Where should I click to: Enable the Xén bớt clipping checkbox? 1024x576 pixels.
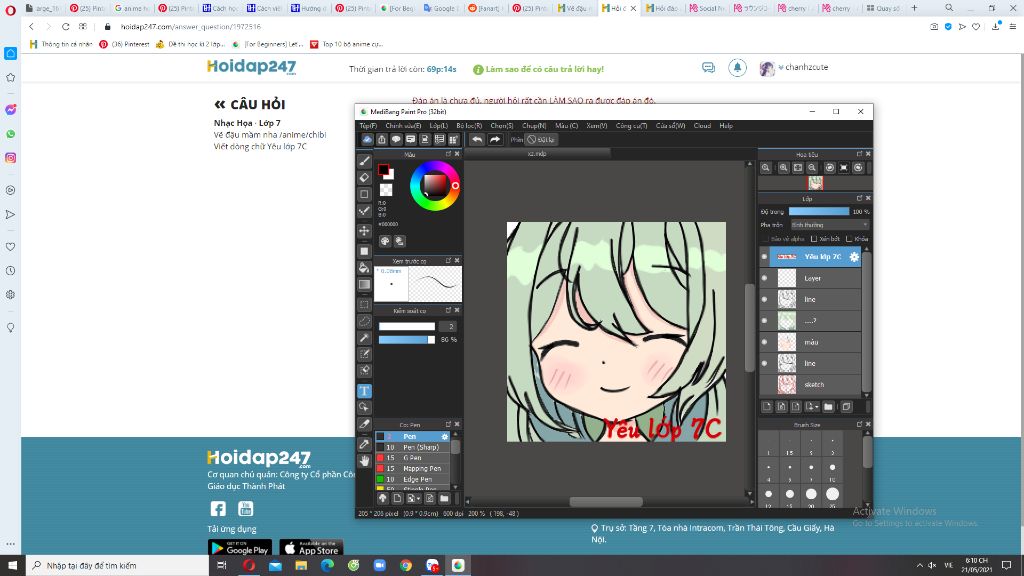(x=814, y=239)
